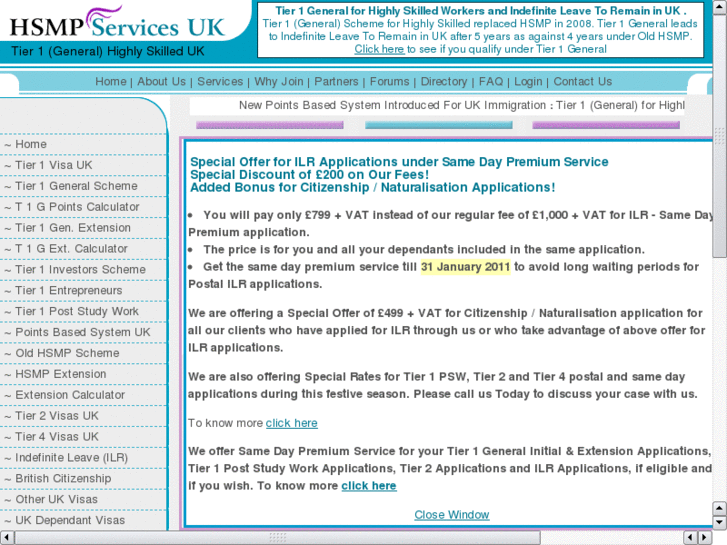
Task: Open Tier 4 Visas UK link
Action: [57, 436]
